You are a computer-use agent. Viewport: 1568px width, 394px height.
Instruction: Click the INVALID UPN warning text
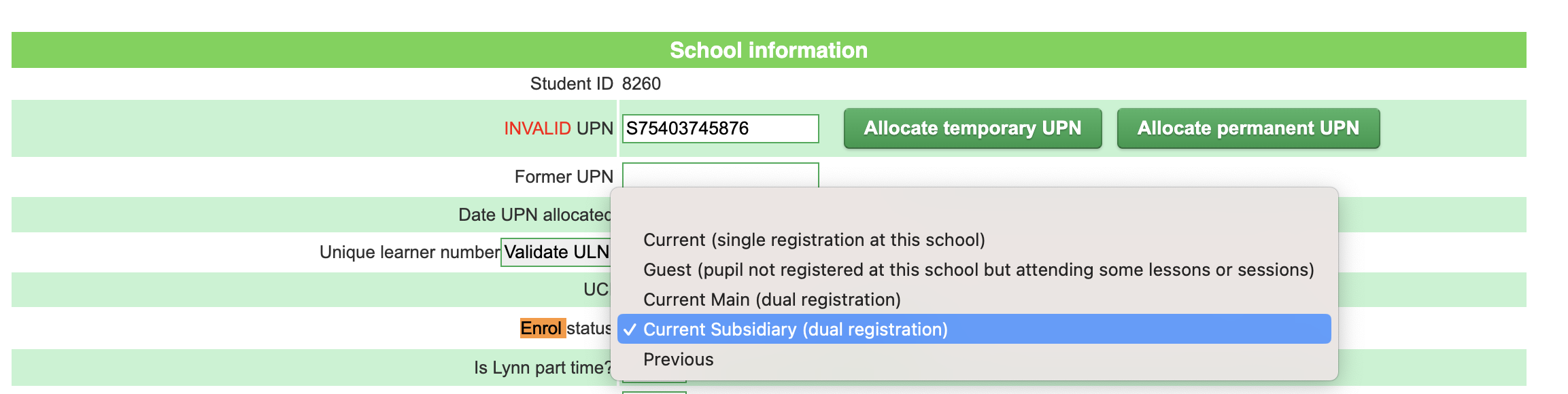(x=537, y=128)
